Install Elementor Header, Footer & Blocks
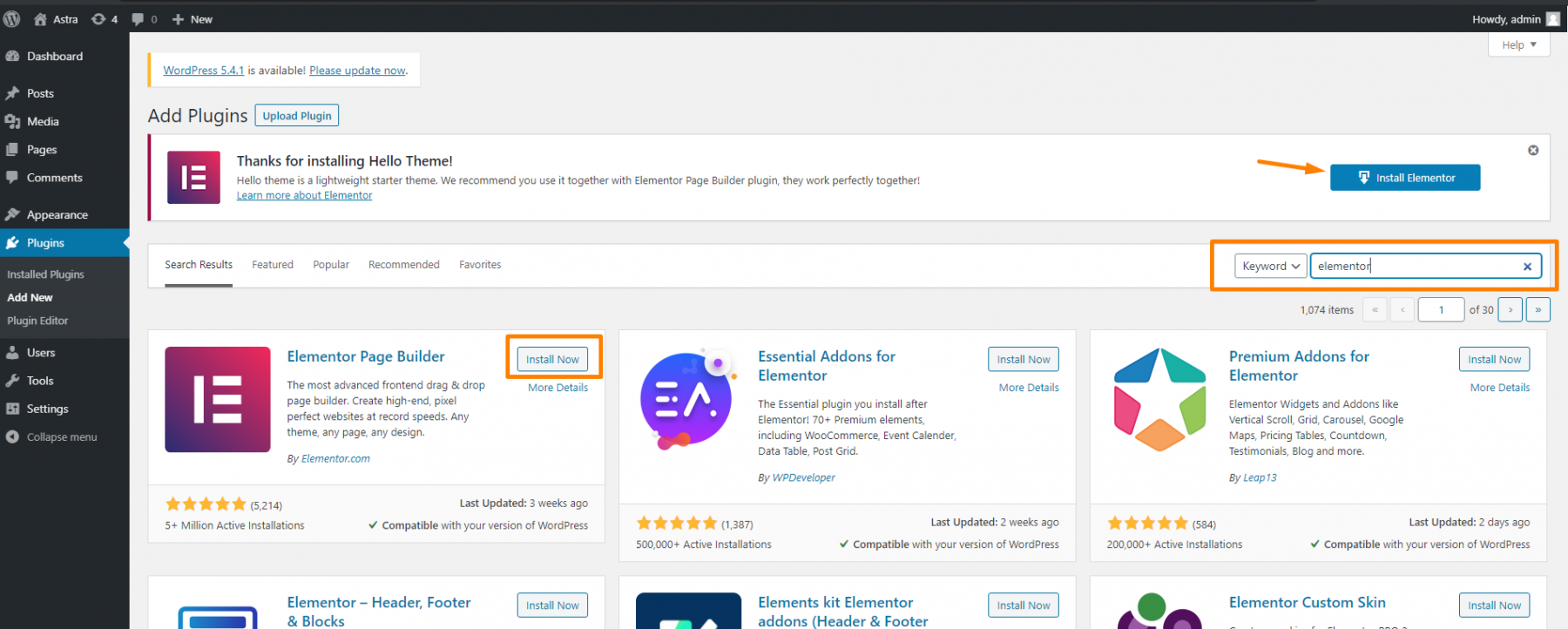Viewport: 1568px width, 629px height. click(x=552, y=605)
